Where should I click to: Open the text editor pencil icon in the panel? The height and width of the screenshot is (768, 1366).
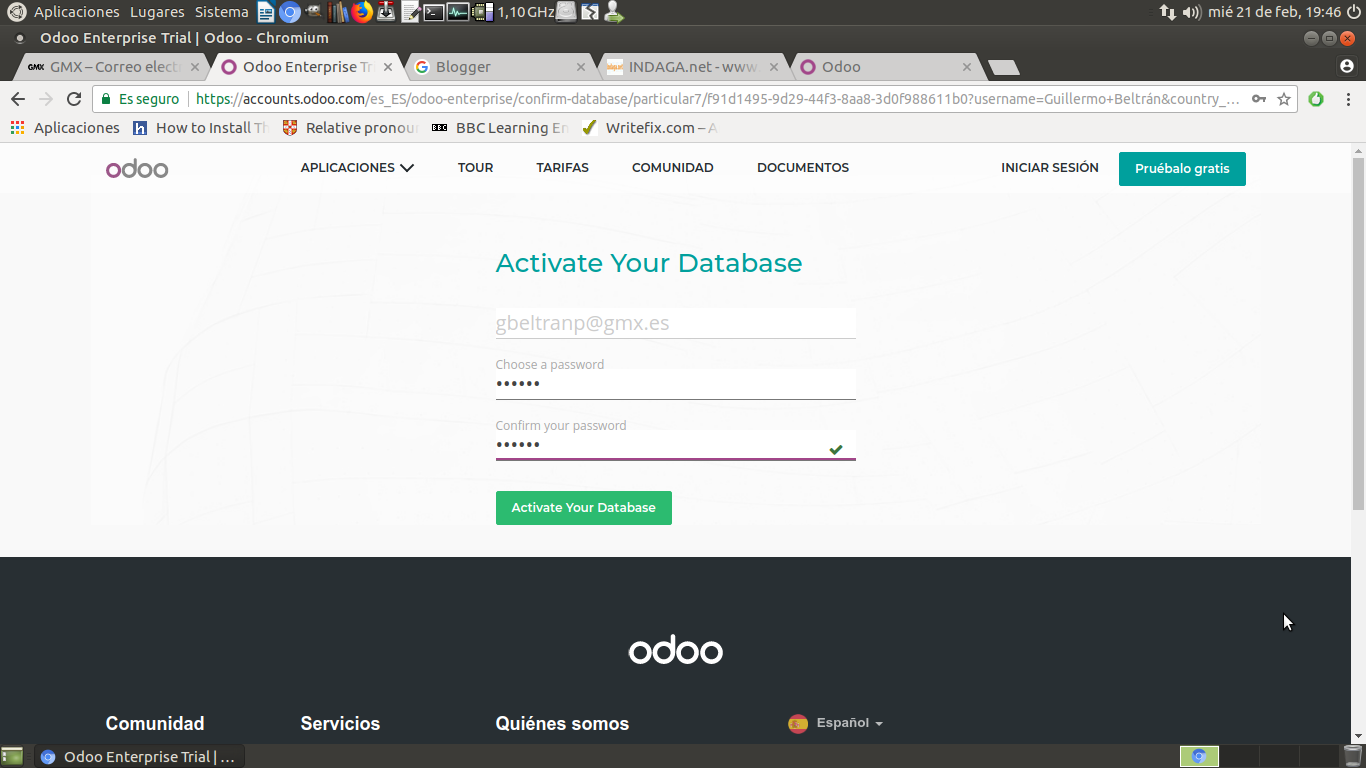click(x=410, y=12)
